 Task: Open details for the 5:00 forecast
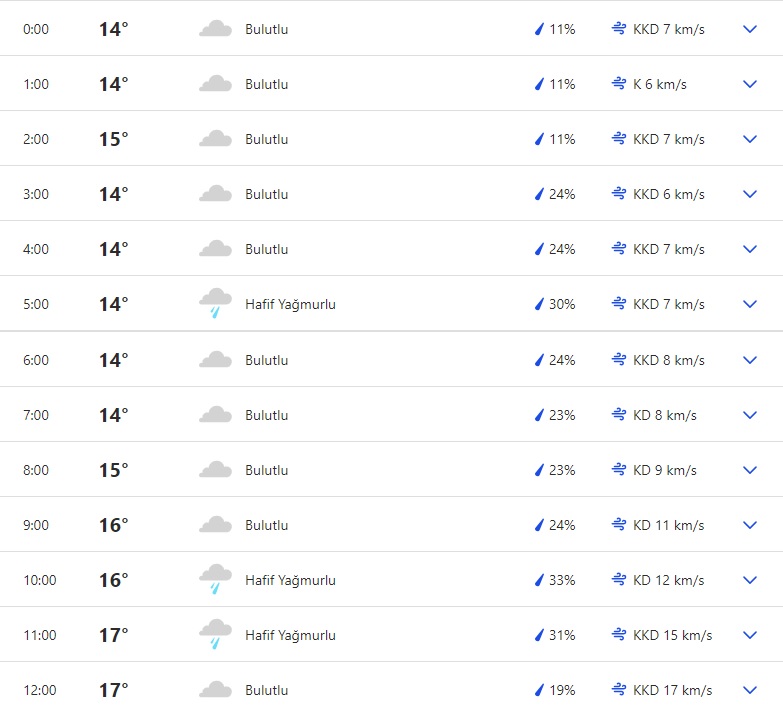click(750, 304)
